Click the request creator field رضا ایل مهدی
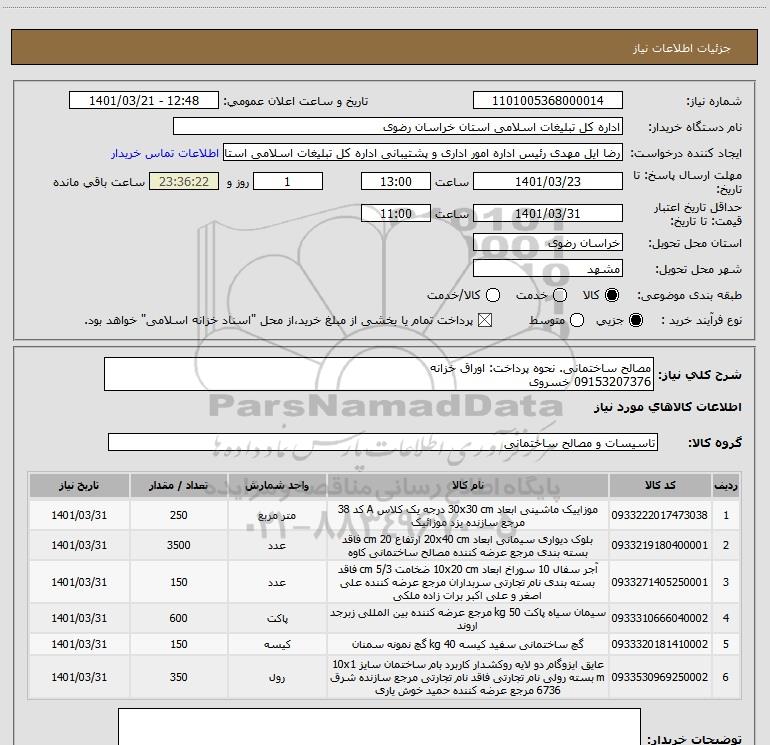 click(423, 153)
